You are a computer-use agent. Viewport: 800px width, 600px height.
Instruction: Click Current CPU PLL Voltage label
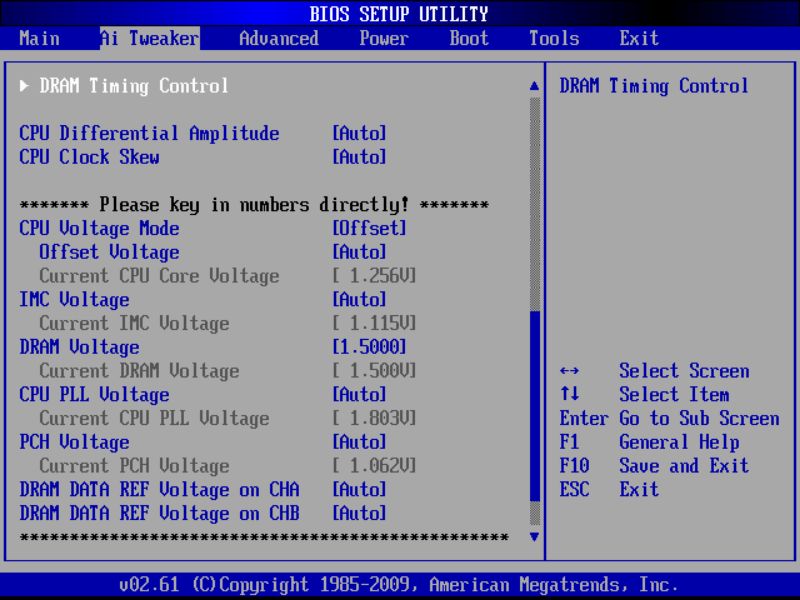[x=154, y=418]
